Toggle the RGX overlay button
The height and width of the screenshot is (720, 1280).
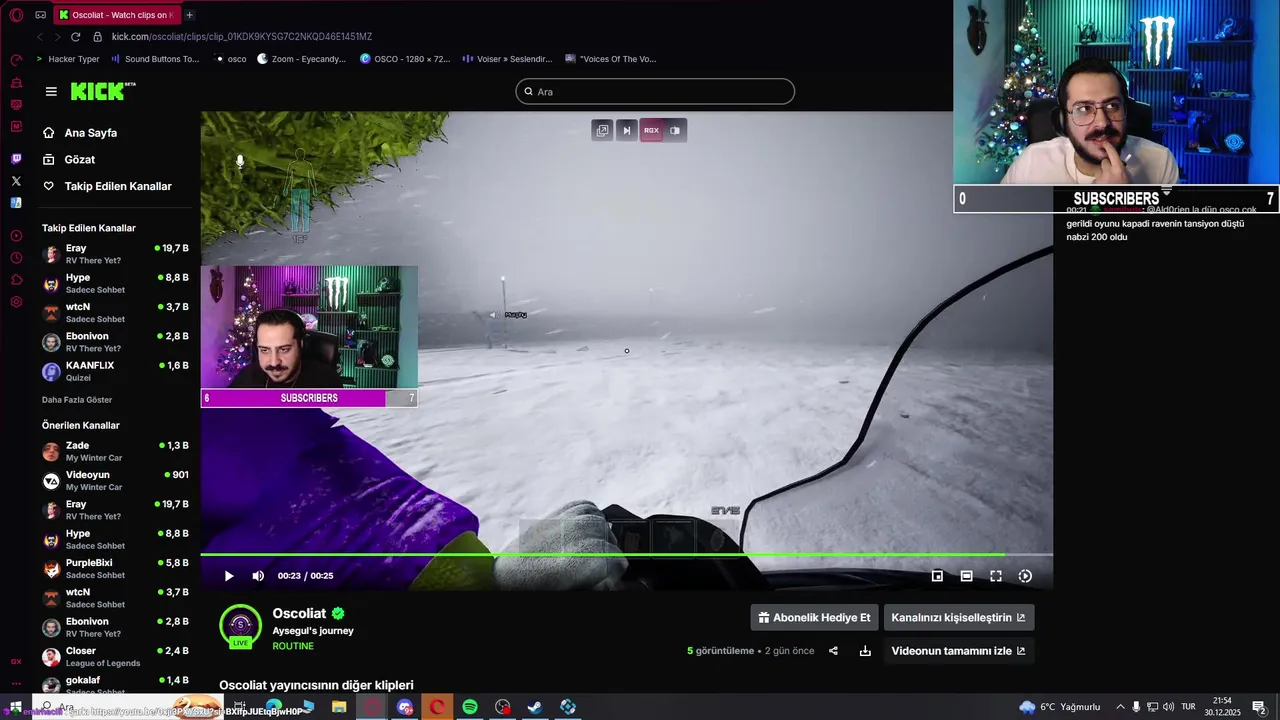coord(651,130)
